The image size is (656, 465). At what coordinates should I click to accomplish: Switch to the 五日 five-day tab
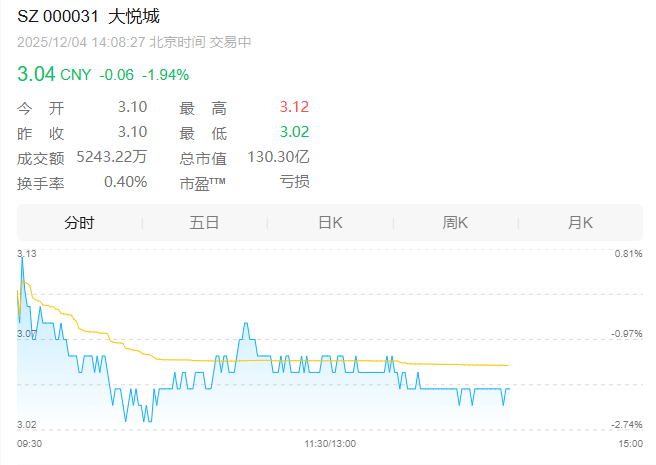pos(205,223)
